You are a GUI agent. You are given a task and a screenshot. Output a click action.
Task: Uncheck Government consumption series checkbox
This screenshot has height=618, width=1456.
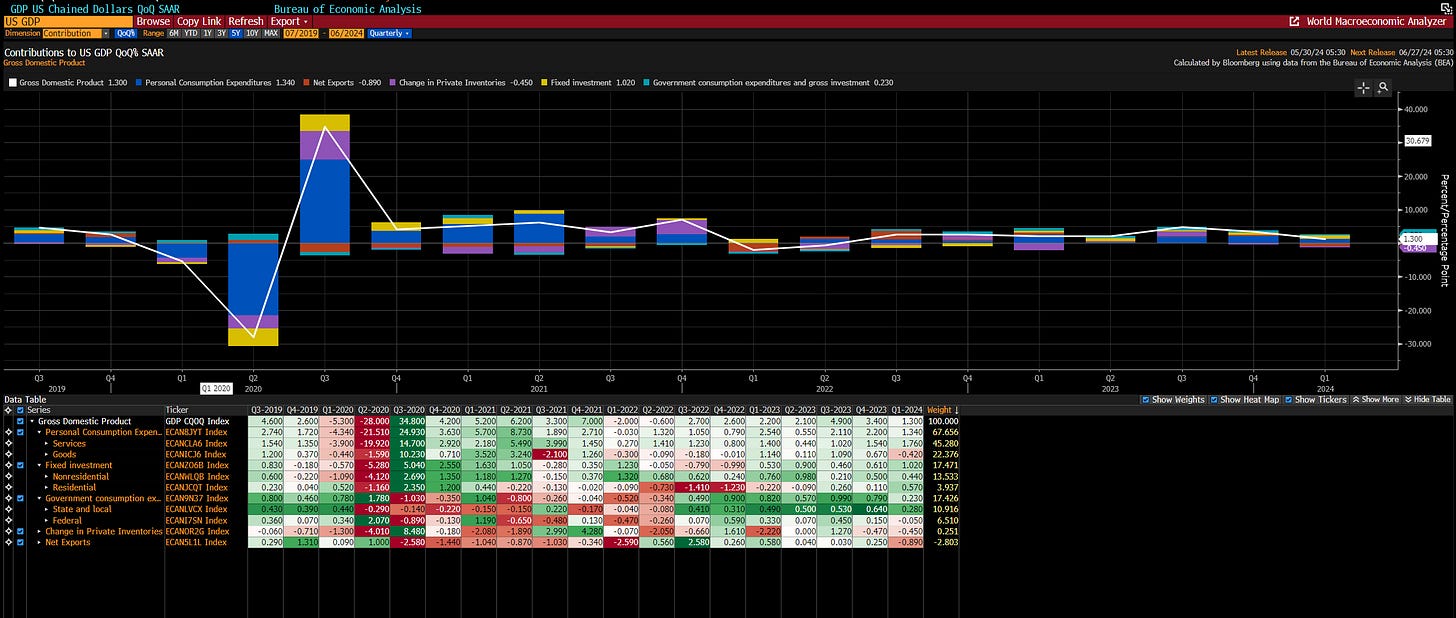pos(20,498)
